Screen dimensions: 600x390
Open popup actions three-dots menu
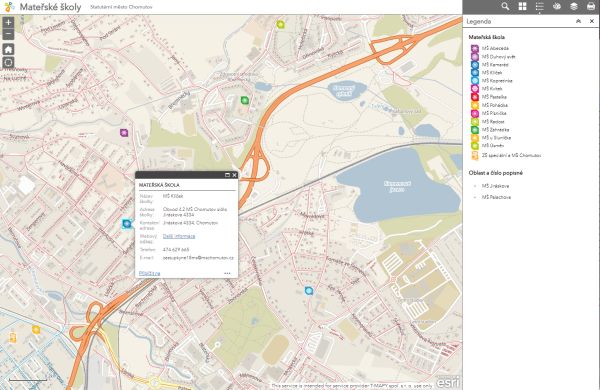[x=227, y=273]
